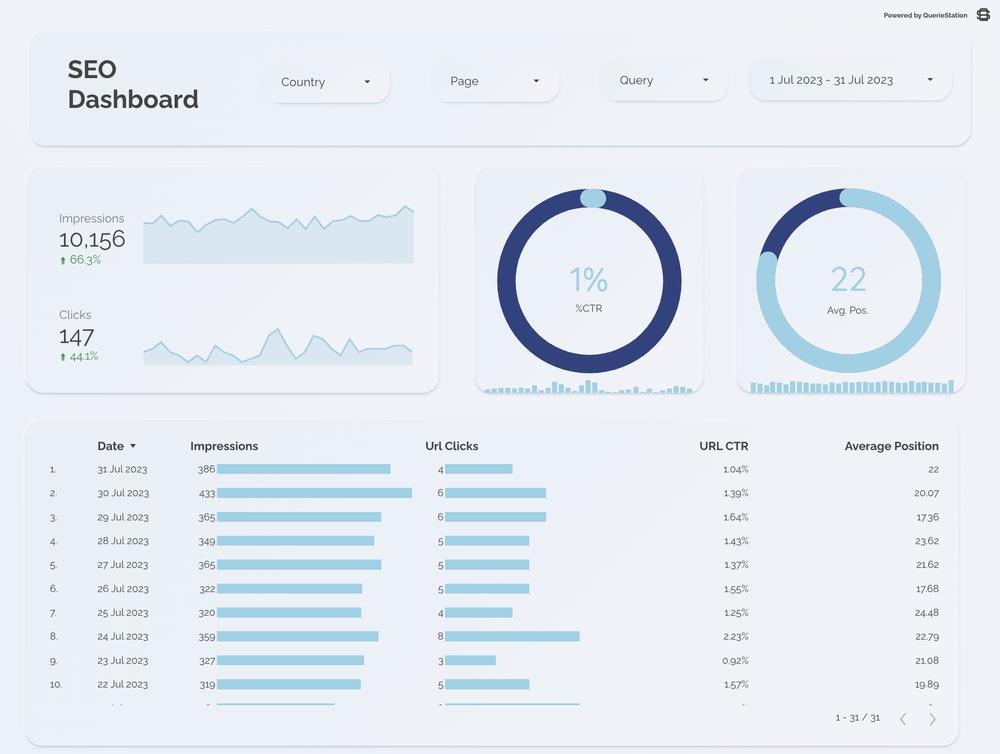Select the 30 Jul 2023 date cell
1000x754 pixels.
pyautogui.click(x=123, y=493)
